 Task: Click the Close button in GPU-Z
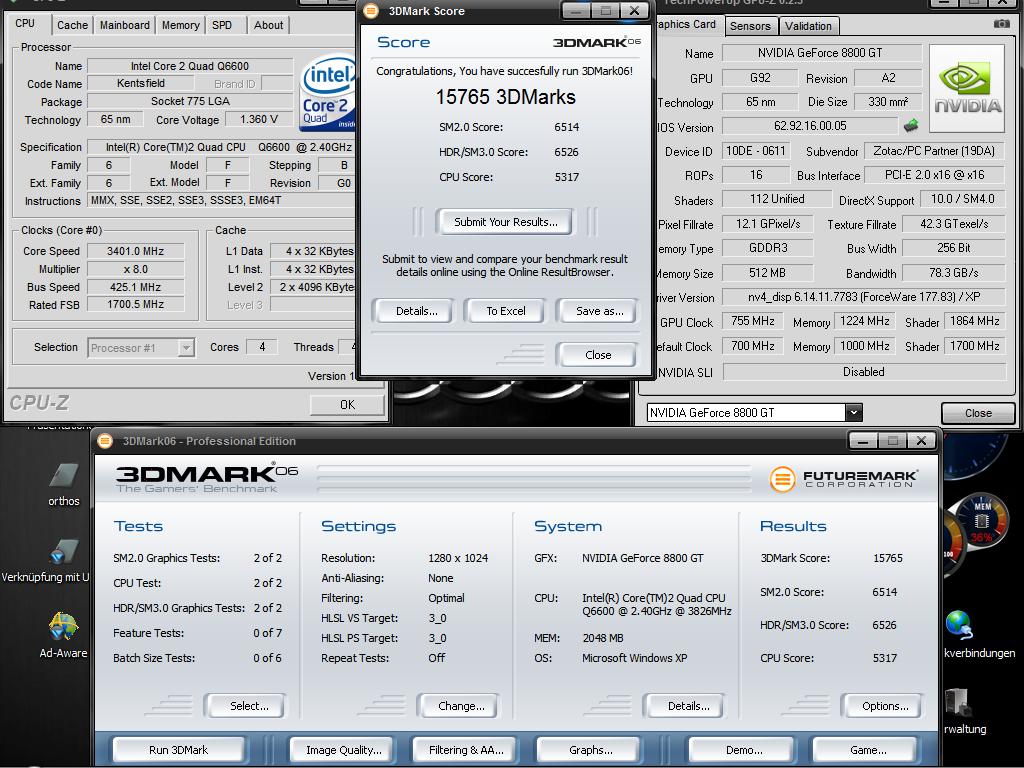pyautogui.click(x=978, y=413)
